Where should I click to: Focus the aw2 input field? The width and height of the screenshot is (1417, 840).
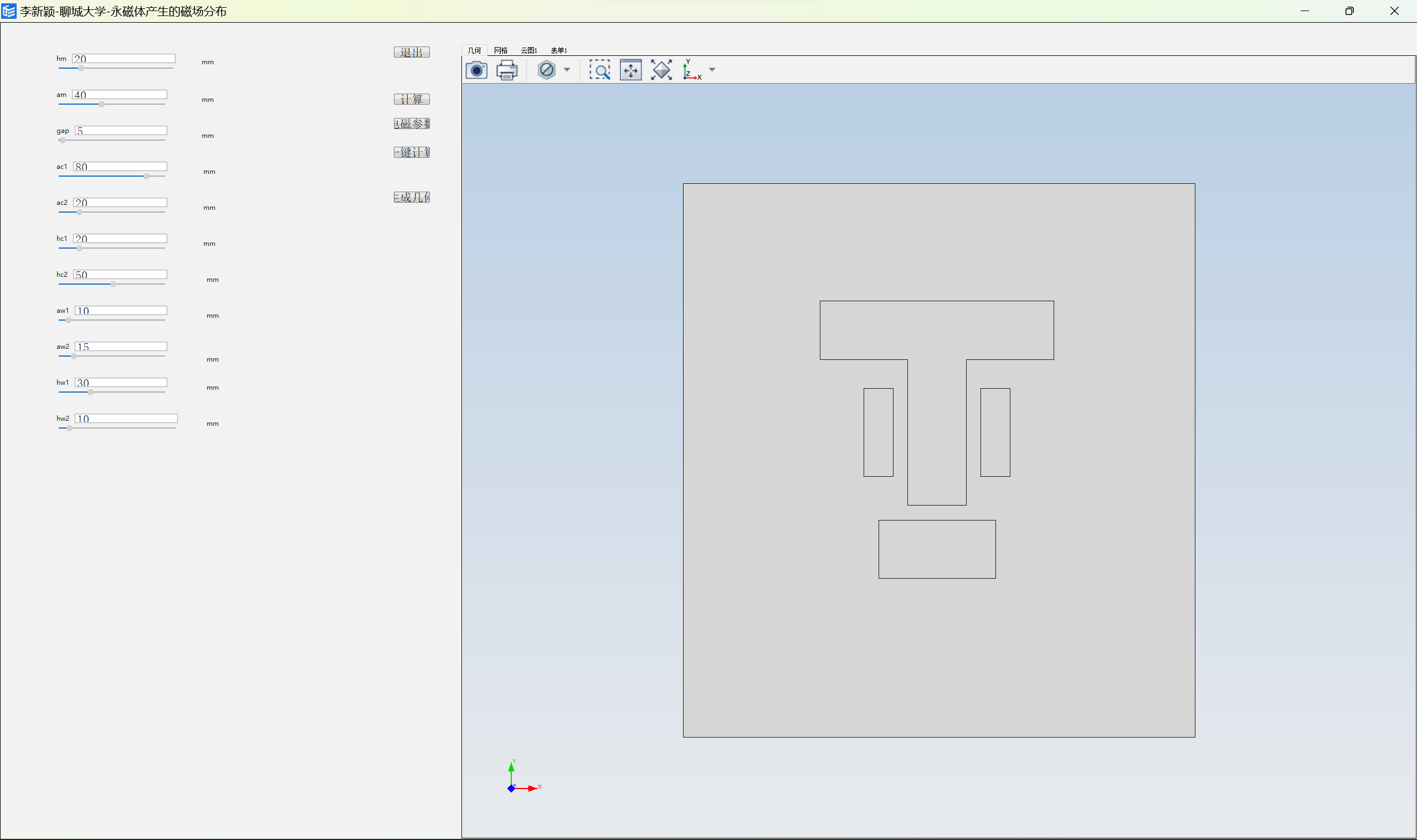[x=121, y=347]
